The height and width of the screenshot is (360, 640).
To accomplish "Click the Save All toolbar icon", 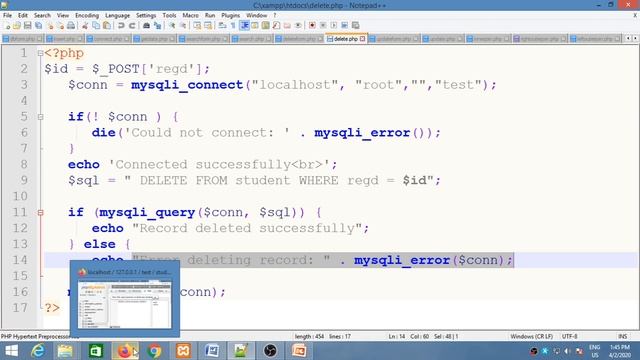I will 38,26.
